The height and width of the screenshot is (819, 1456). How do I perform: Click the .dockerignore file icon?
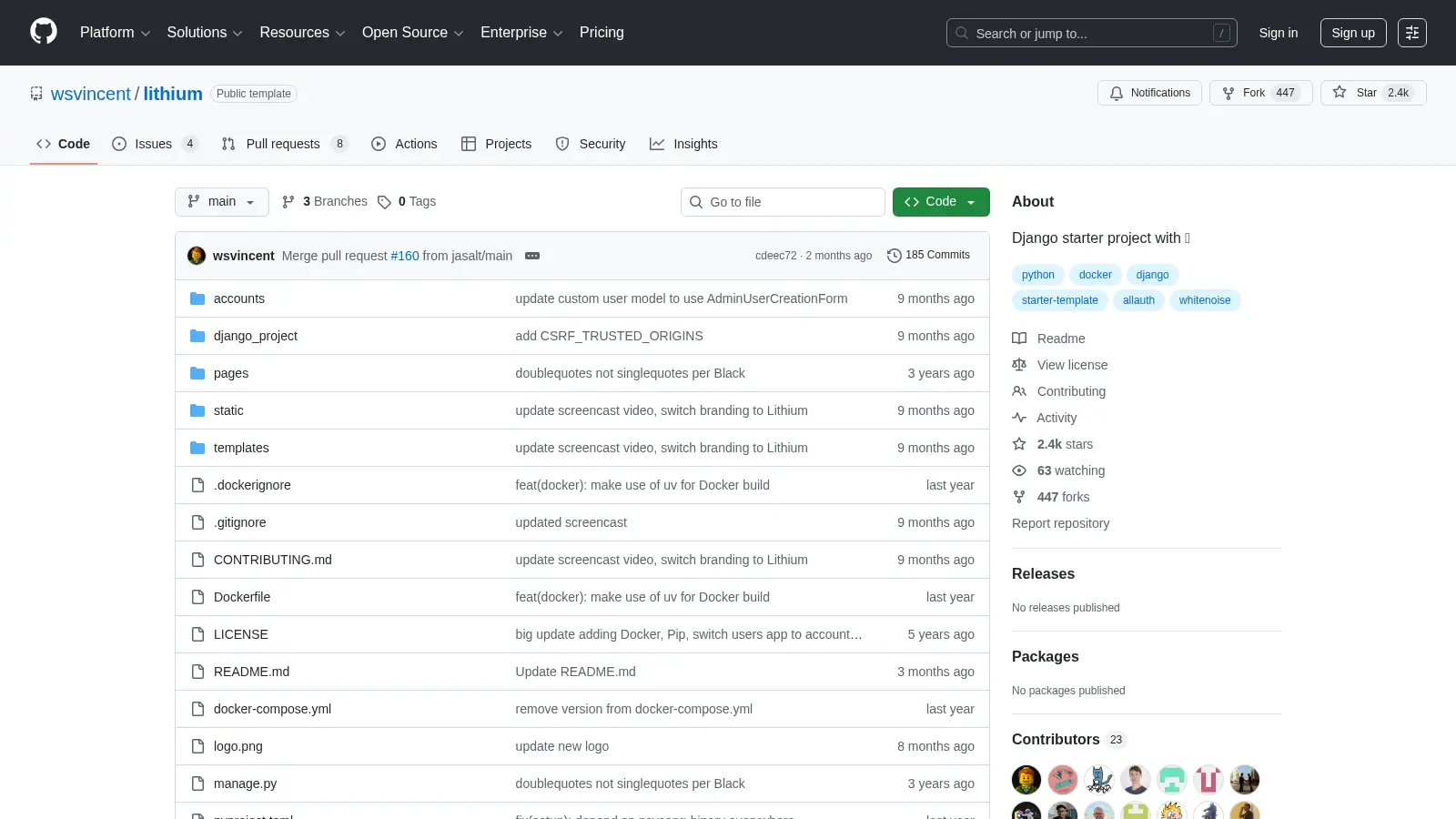197,485
